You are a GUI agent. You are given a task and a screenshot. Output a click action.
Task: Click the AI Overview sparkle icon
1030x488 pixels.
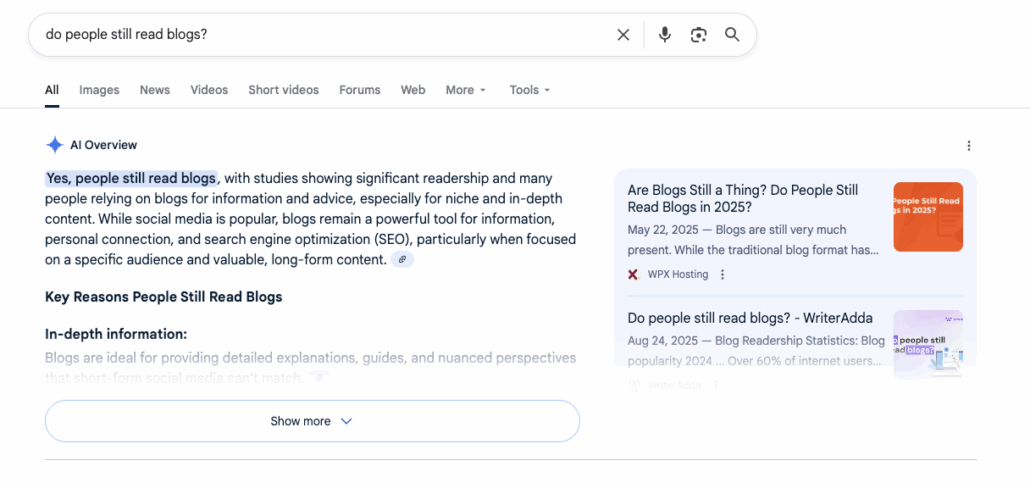tap(55, 145)
